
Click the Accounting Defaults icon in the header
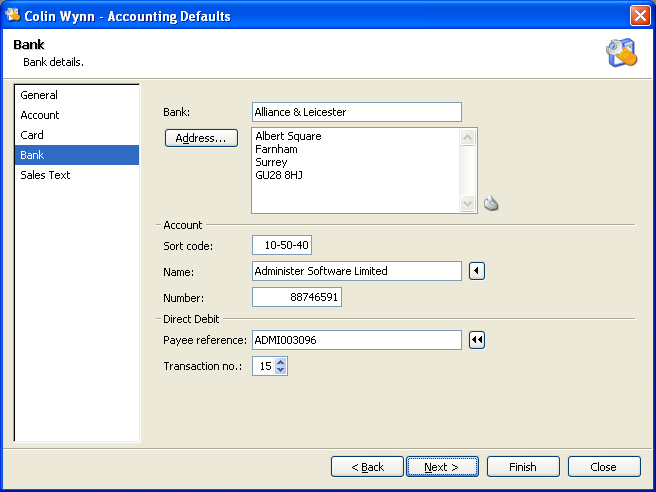pos(620,53)
